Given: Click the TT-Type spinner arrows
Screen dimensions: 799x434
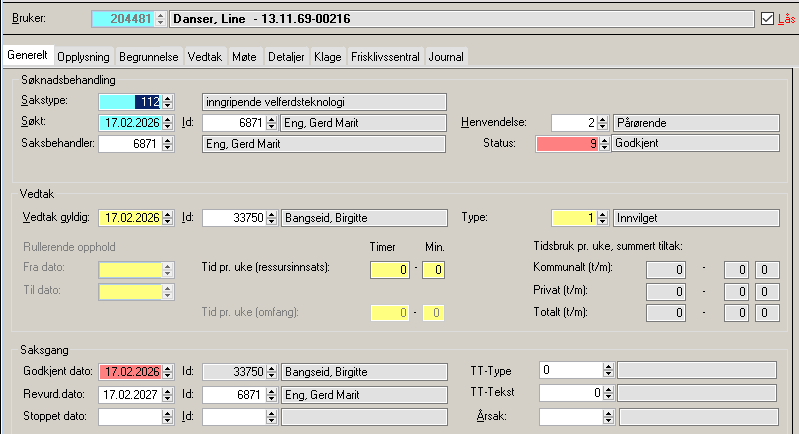Looking at the screenshot, I should (x=607, y=371).
